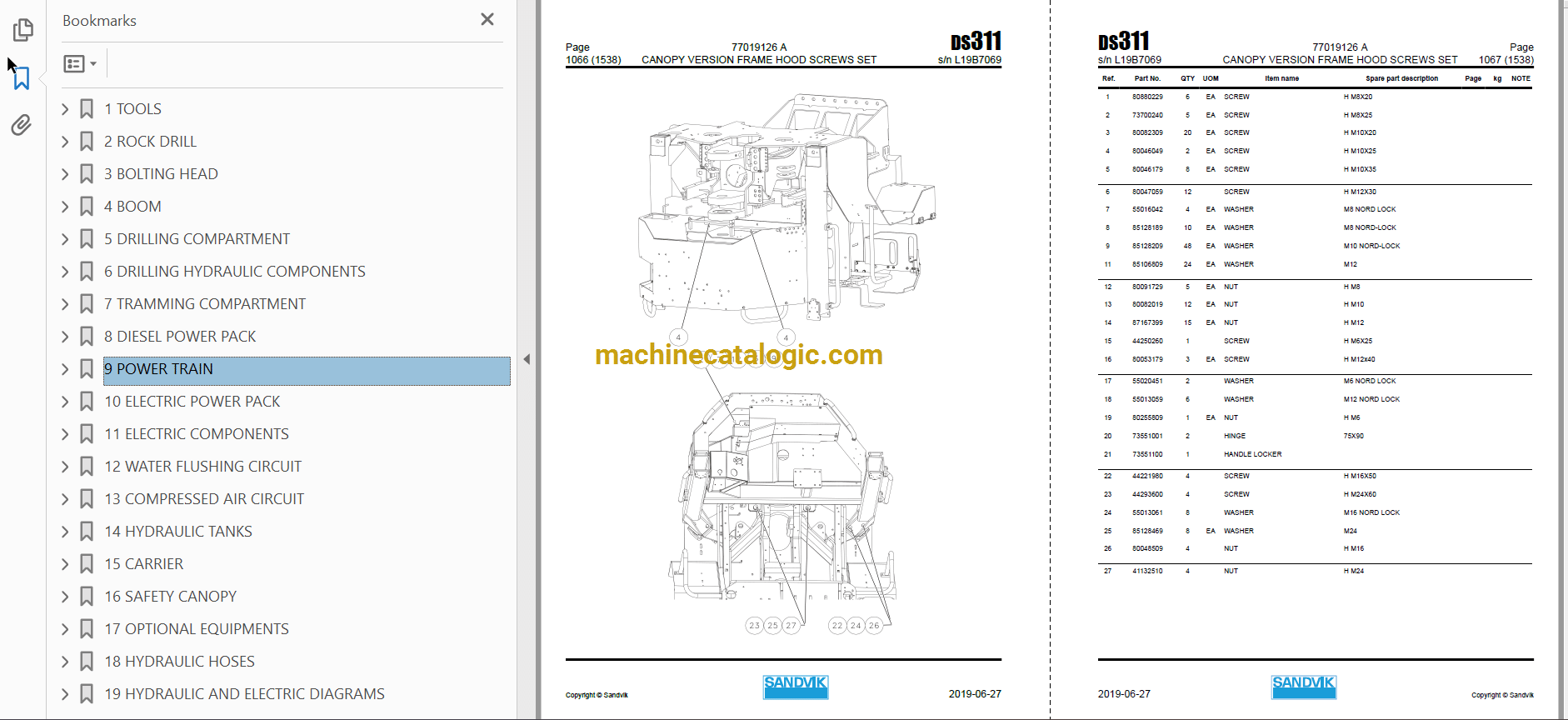Click the bookmark icon beside 4 BOOM

(x=87, y=207)
